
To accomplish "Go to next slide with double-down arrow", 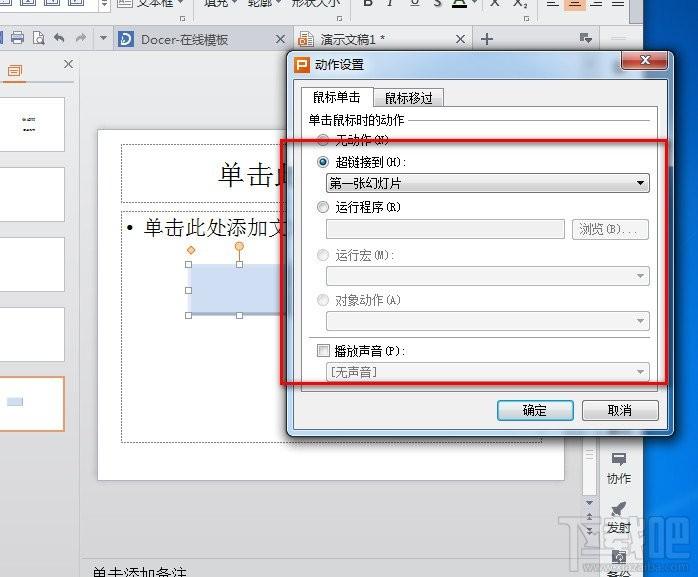I will click(589, 530).
